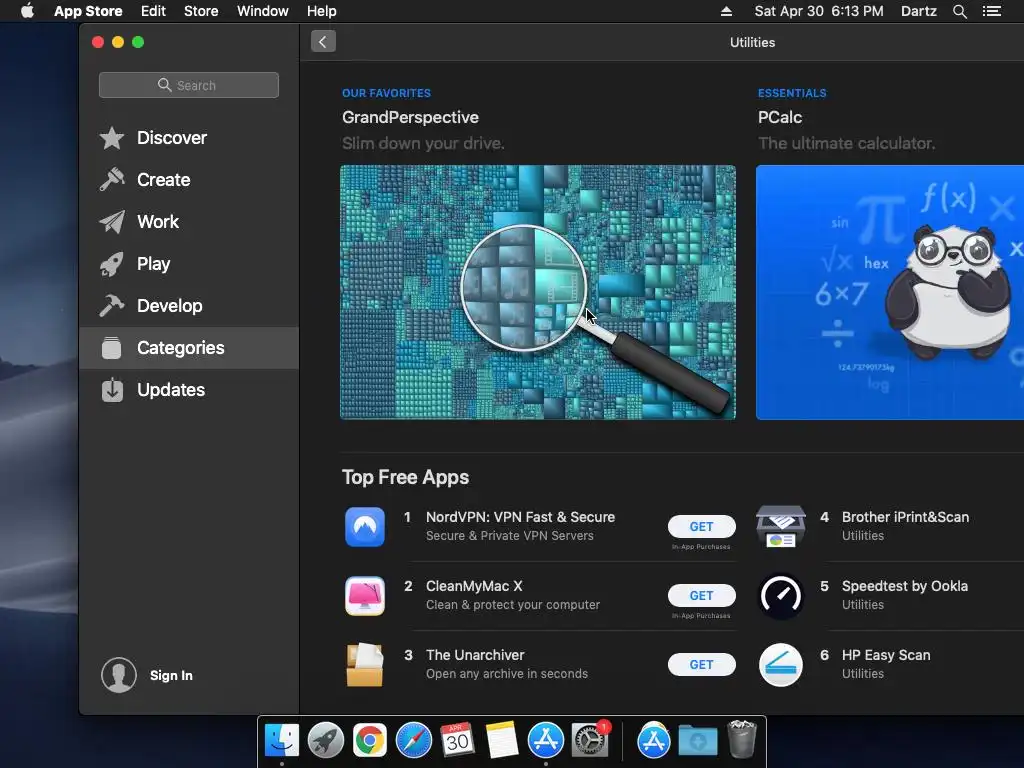Viewport: 1024px width, 768px height.
Task: Click the Brother iPrint&Scan title
Action: click(x=905, y=517)
